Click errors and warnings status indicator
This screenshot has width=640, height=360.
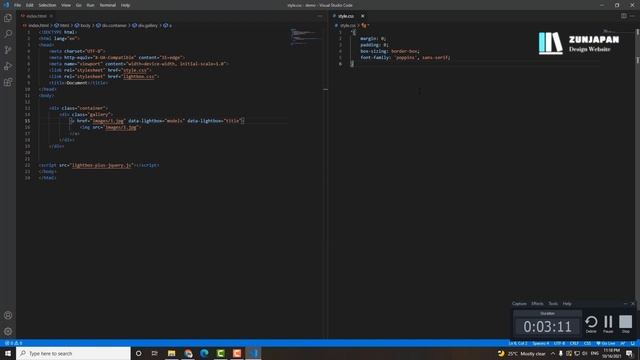[13, 343]
